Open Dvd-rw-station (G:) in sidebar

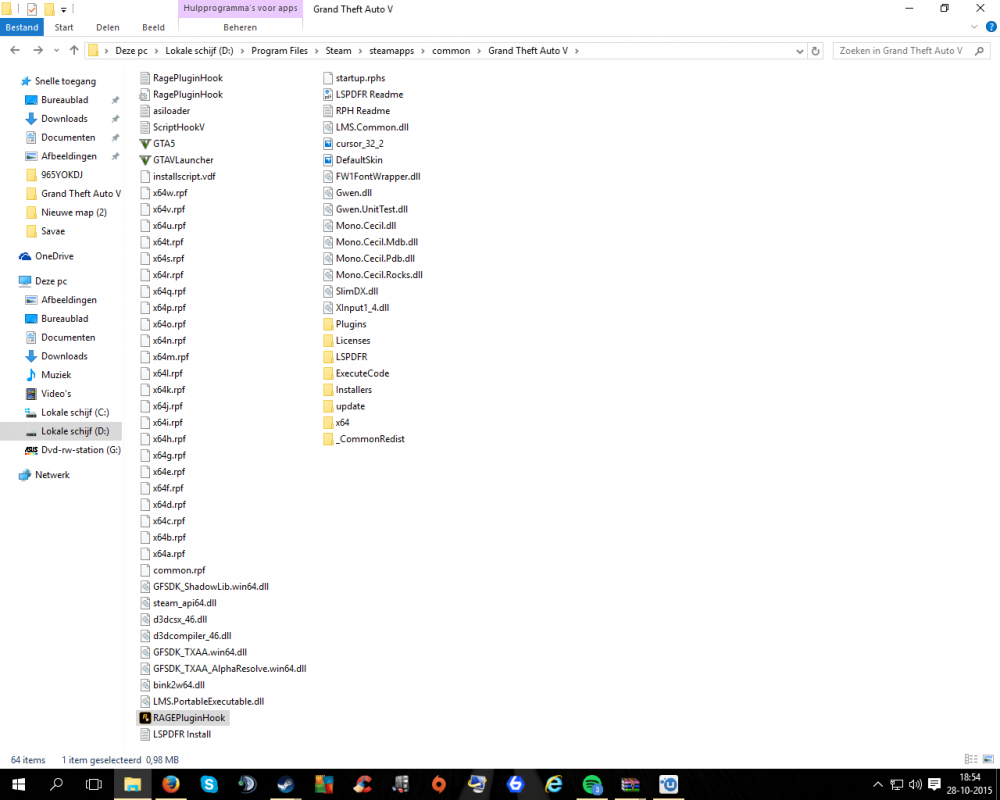click(x=73, y=450)
